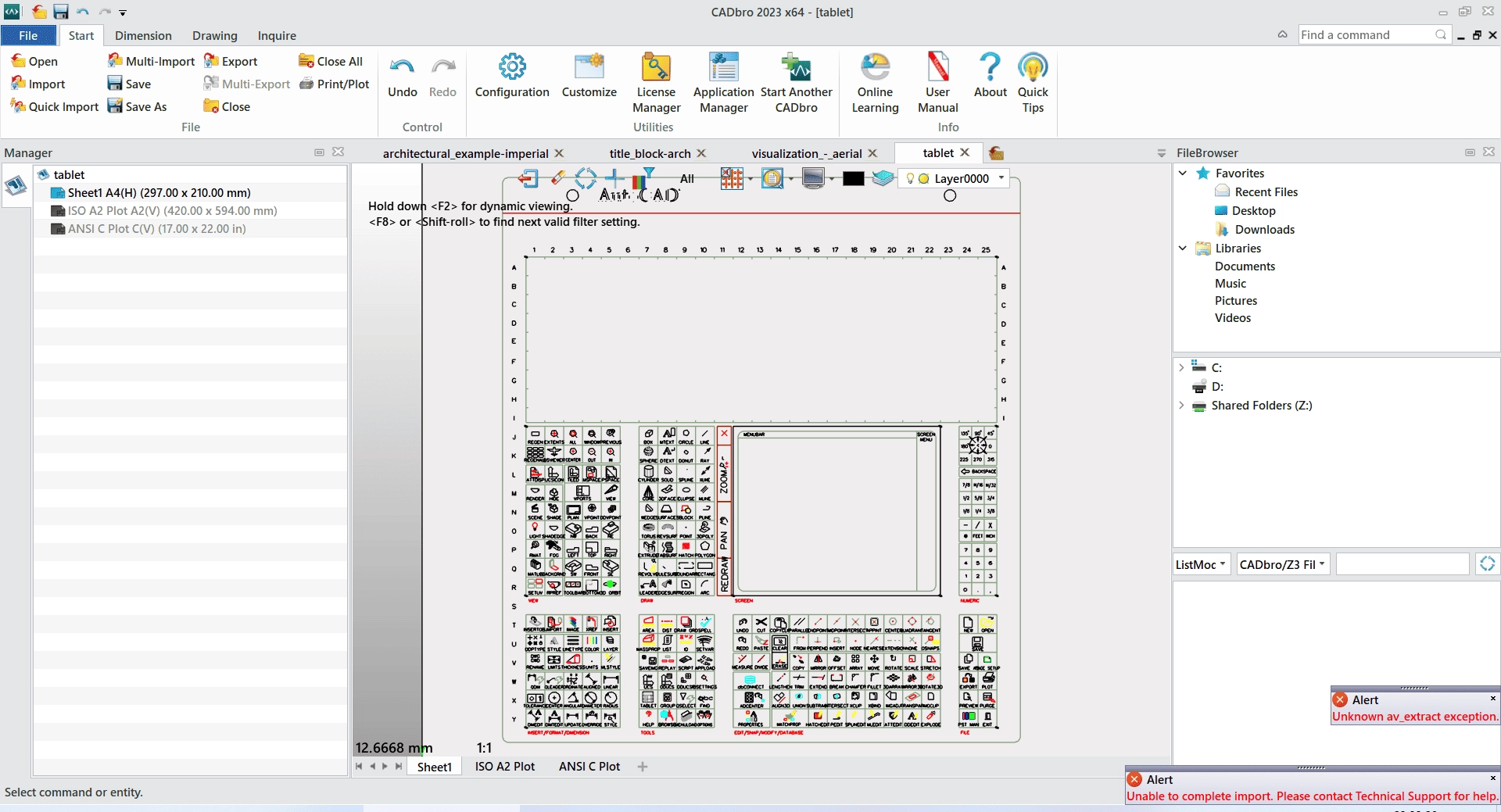Image resolution: width=1501 pixels, height=812 pixels.
Task: Close the current file via Close
Action: (227, 106)
